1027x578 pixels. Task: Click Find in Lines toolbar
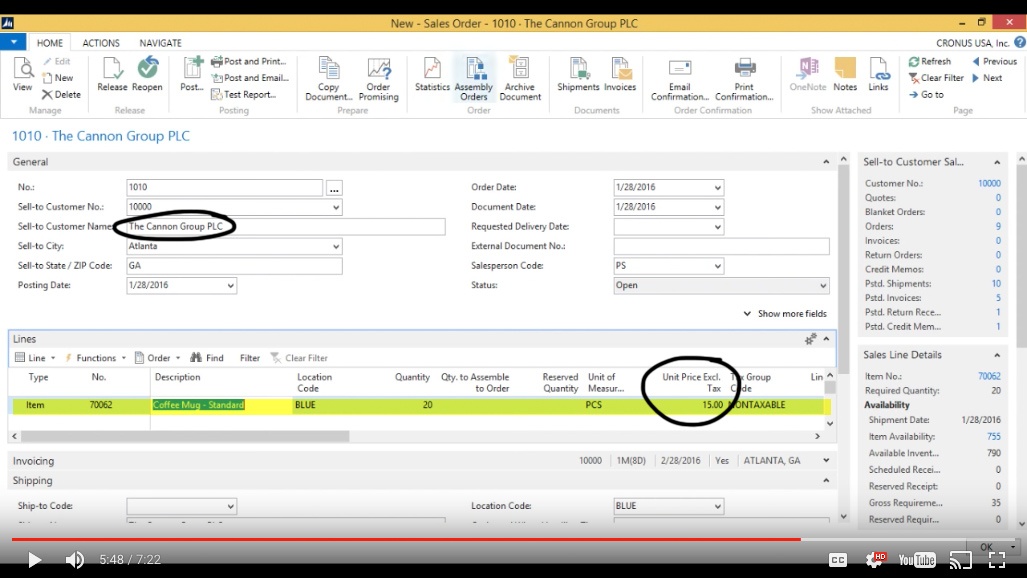(x=207, y=358)
